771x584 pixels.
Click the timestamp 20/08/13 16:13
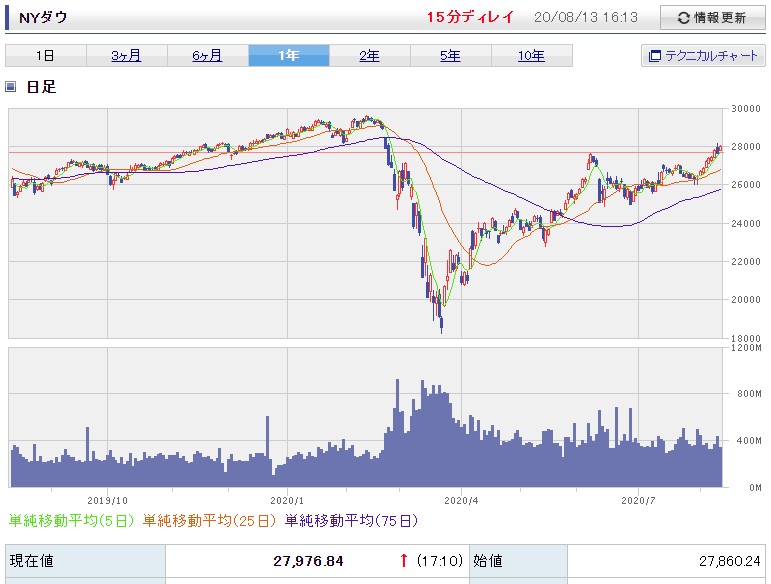pos(586,17)
